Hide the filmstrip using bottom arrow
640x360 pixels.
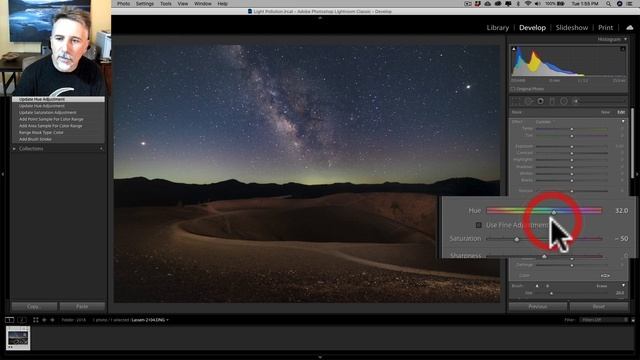click(x=320, y=357)
